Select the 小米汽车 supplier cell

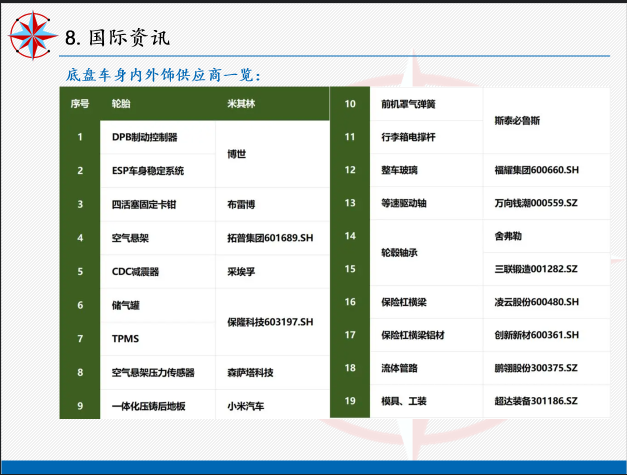pyautogui.click(x=246, y=407)
